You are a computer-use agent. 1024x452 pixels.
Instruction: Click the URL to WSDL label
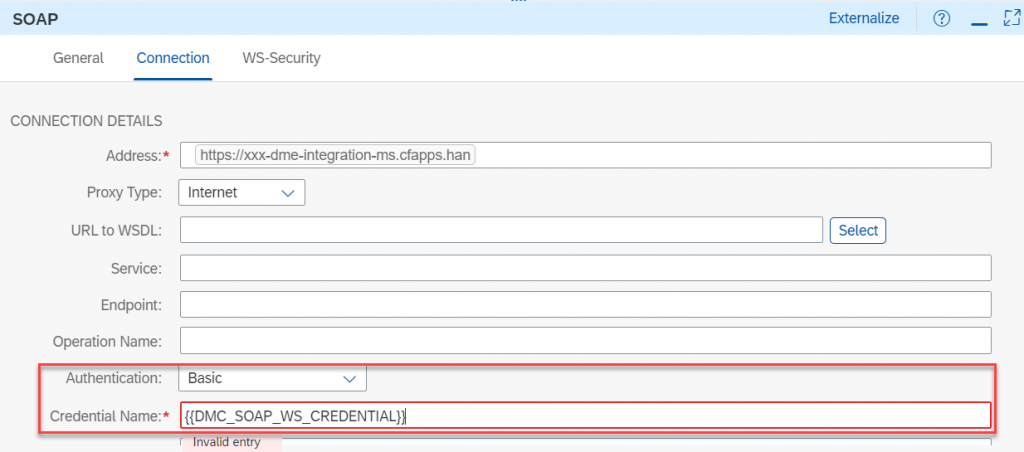(x=116, y=230)
